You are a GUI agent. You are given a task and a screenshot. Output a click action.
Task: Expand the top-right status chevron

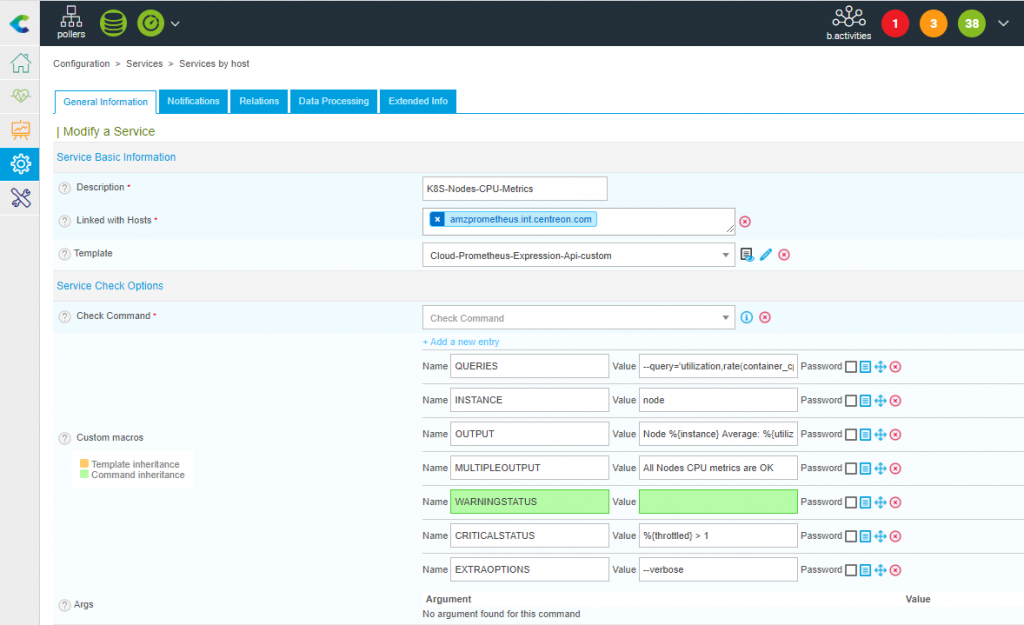point(1003,24)
